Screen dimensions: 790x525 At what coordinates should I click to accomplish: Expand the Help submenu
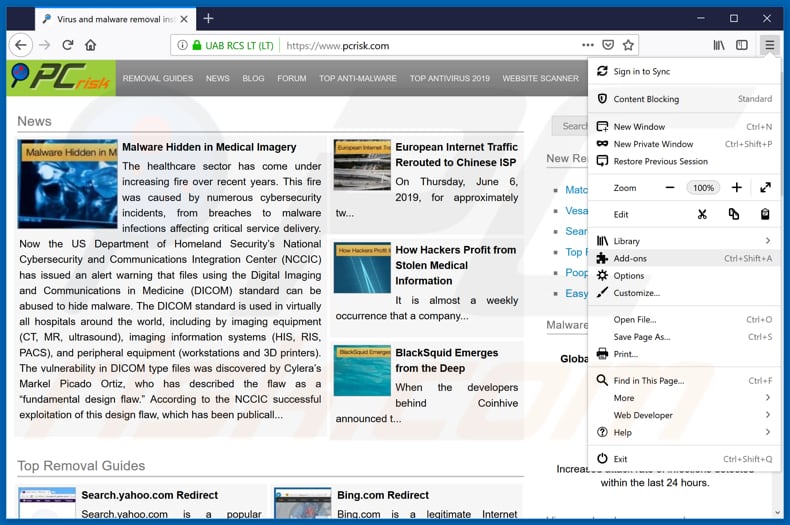point(684,432)
